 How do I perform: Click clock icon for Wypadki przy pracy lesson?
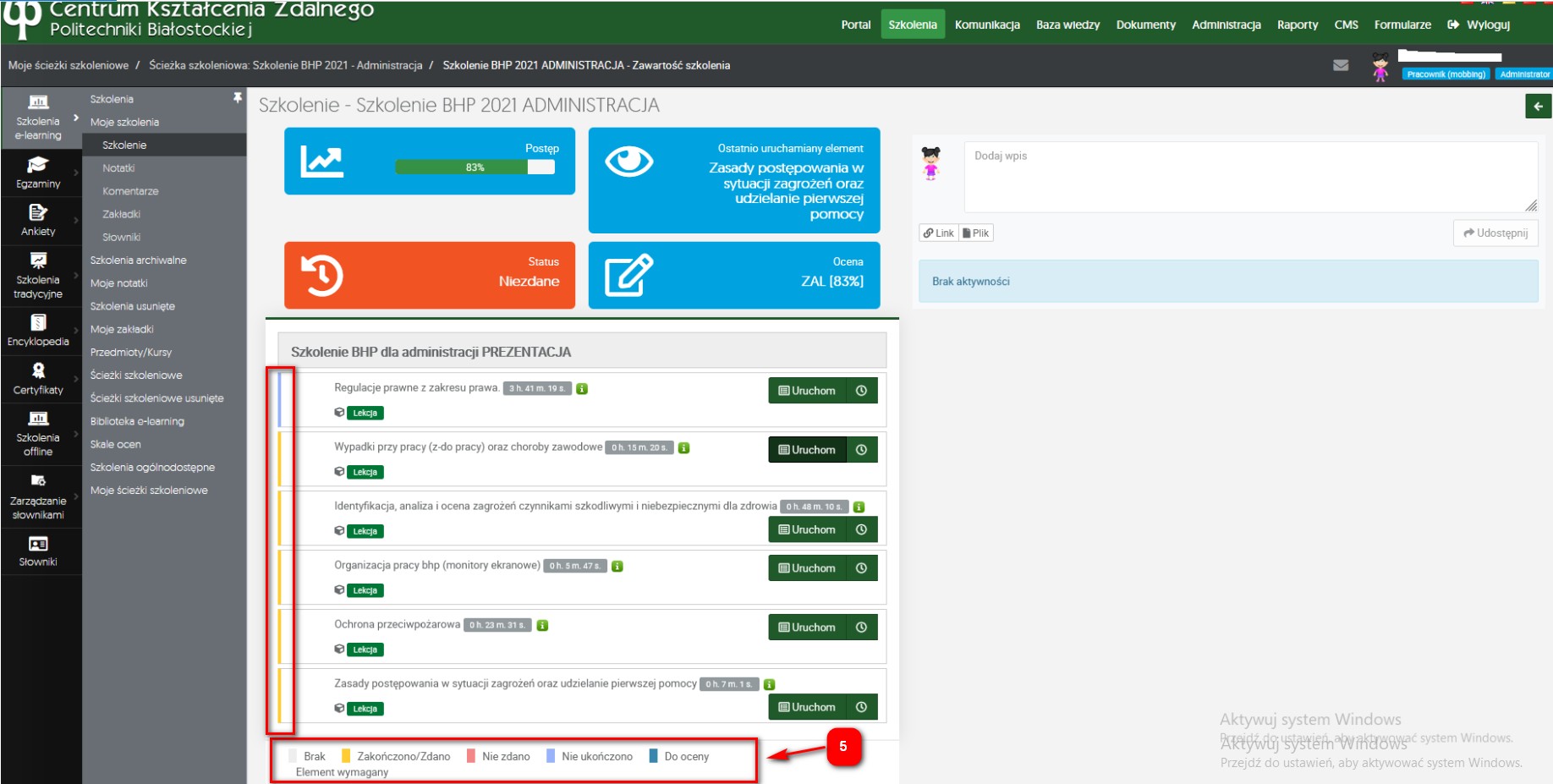861,450
